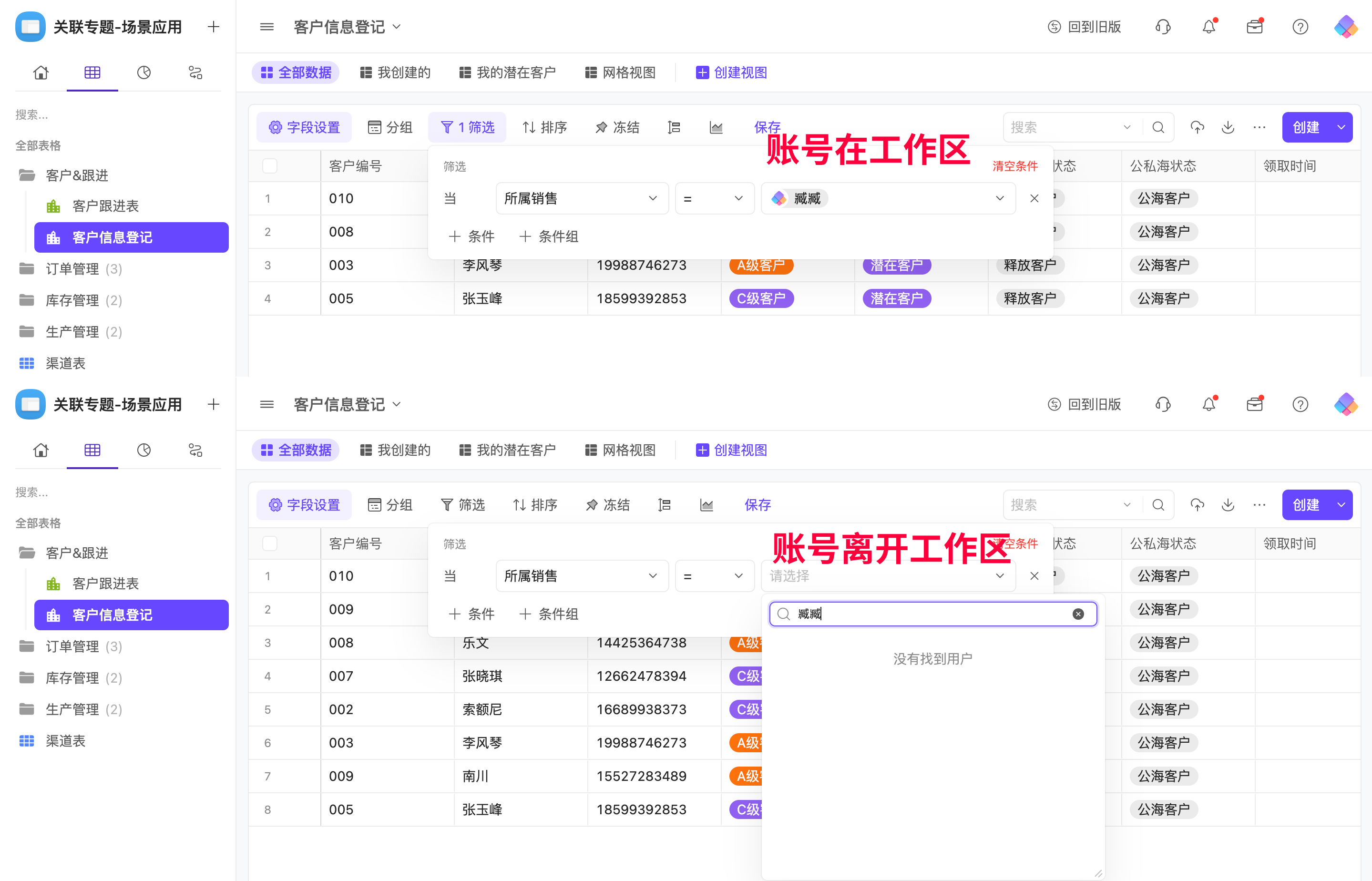Open the help question-mark icon in upper header

point(1300,27)
